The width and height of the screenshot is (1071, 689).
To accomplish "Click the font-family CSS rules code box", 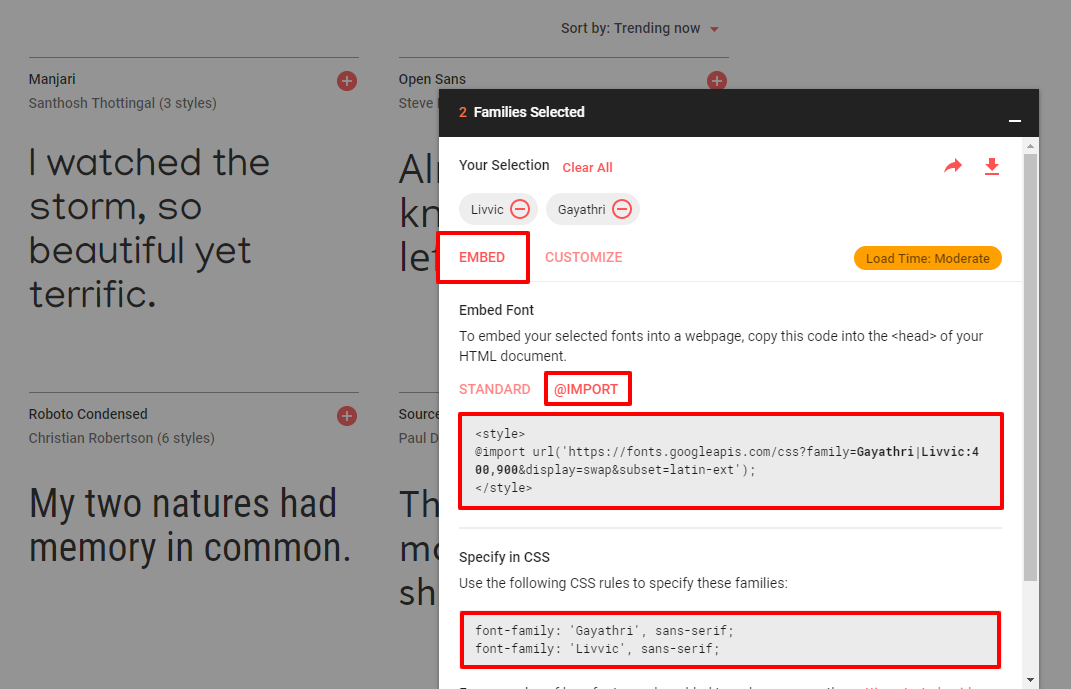I will [730, 640].
